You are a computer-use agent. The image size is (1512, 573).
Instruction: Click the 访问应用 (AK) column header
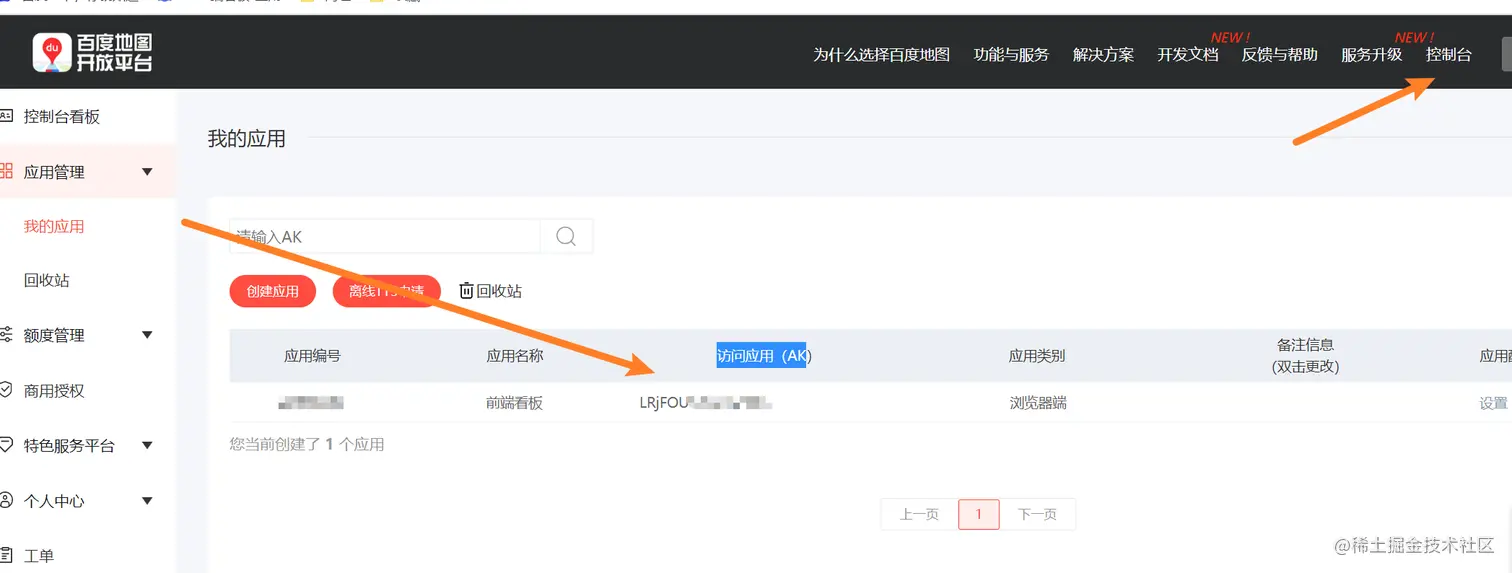click(762, 355)
